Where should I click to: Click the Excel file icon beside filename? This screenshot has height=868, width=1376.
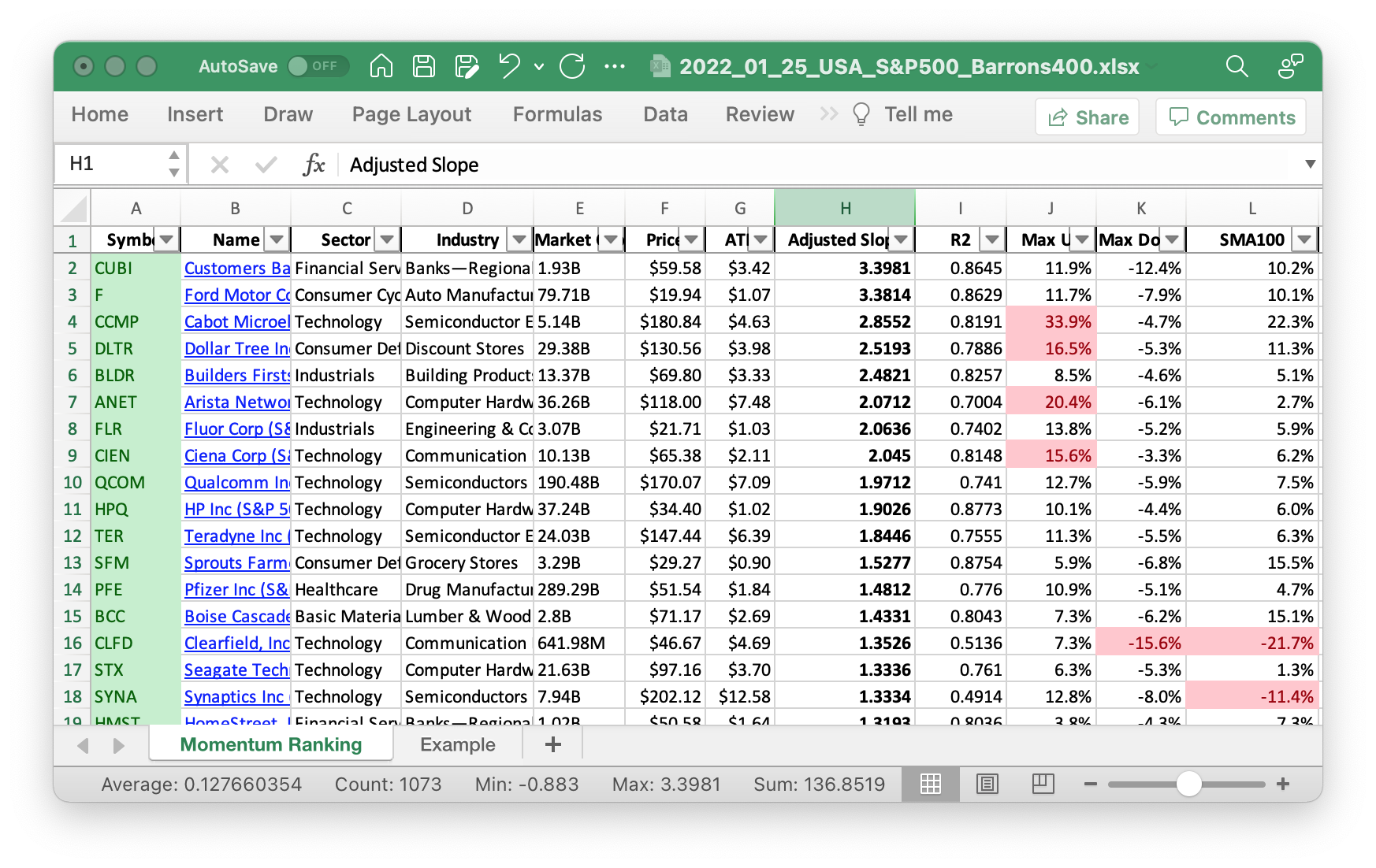click(660, 66)
